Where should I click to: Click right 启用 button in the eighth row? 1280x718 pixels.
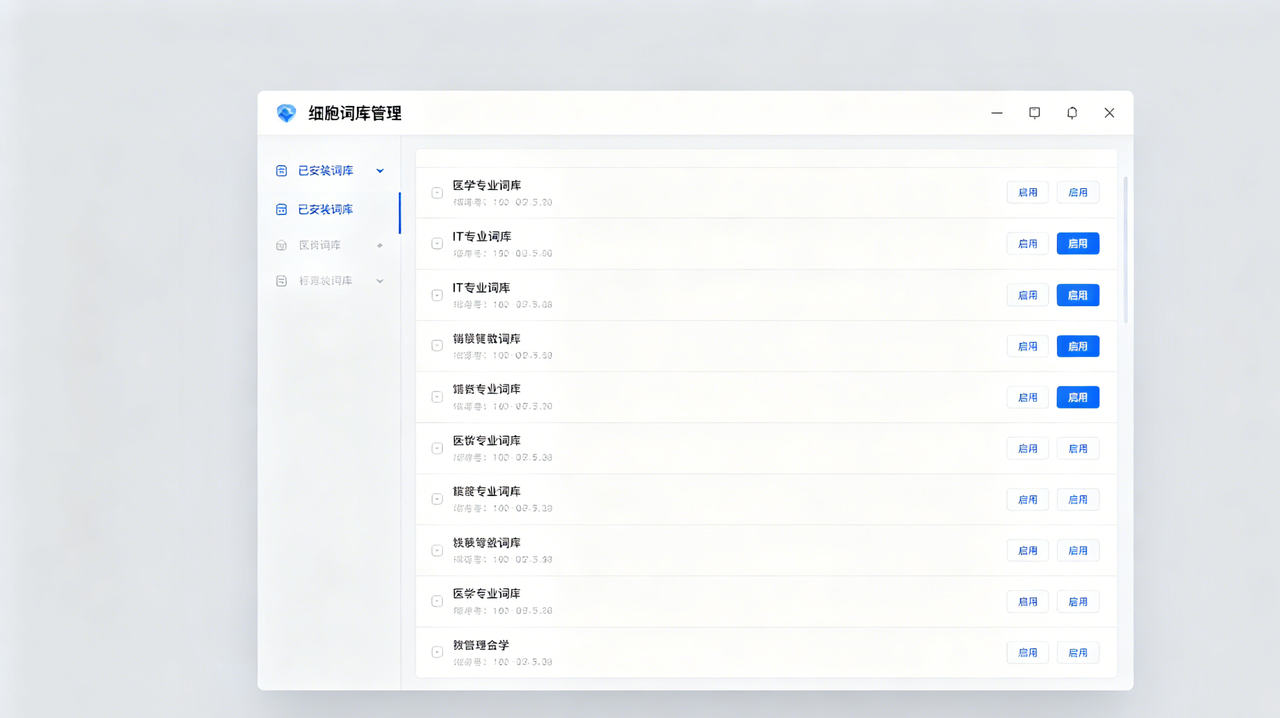click(1078, 550)
